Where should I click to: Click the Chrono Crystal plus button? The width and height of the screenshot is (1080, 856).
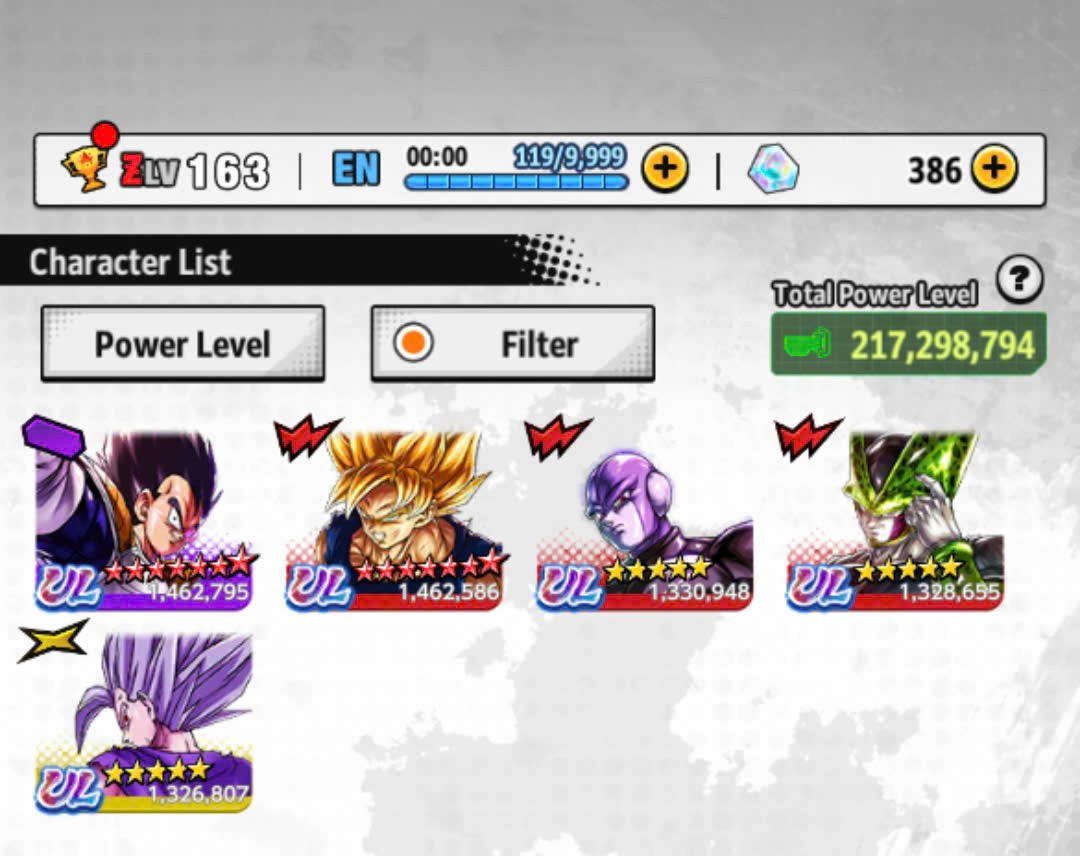coord(994,168)
